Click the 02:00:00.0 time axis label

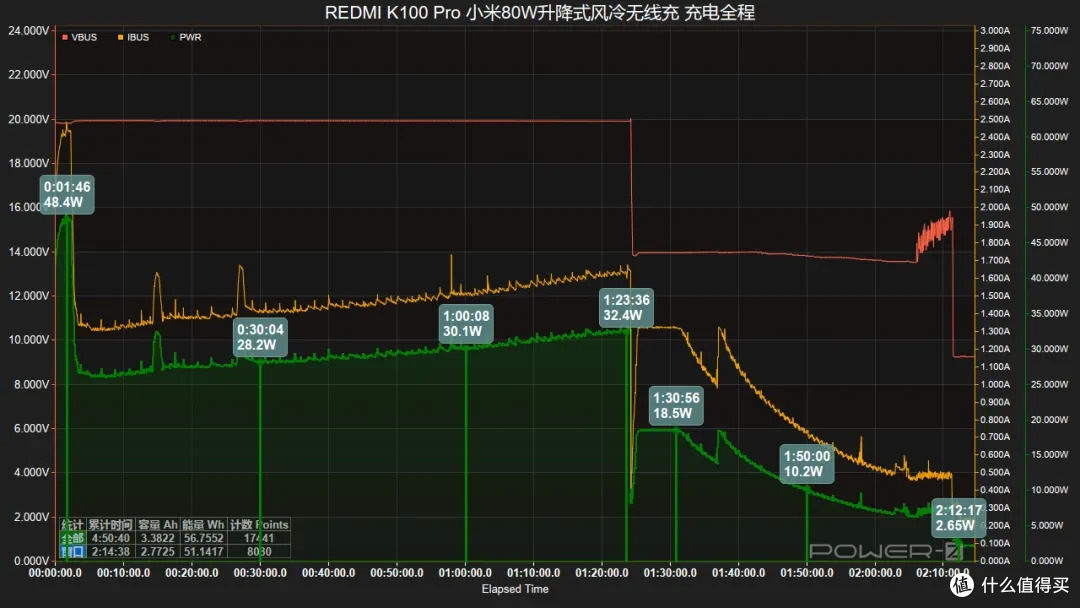(x=875, y=572)
